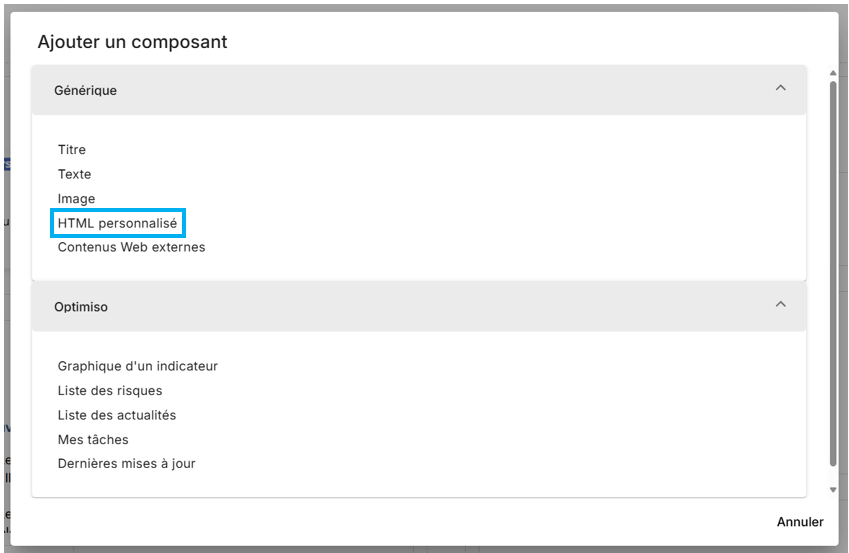Add the Mes tâches component
The image size is (849, 553).
pyautogui.click(x=93, y=439)
